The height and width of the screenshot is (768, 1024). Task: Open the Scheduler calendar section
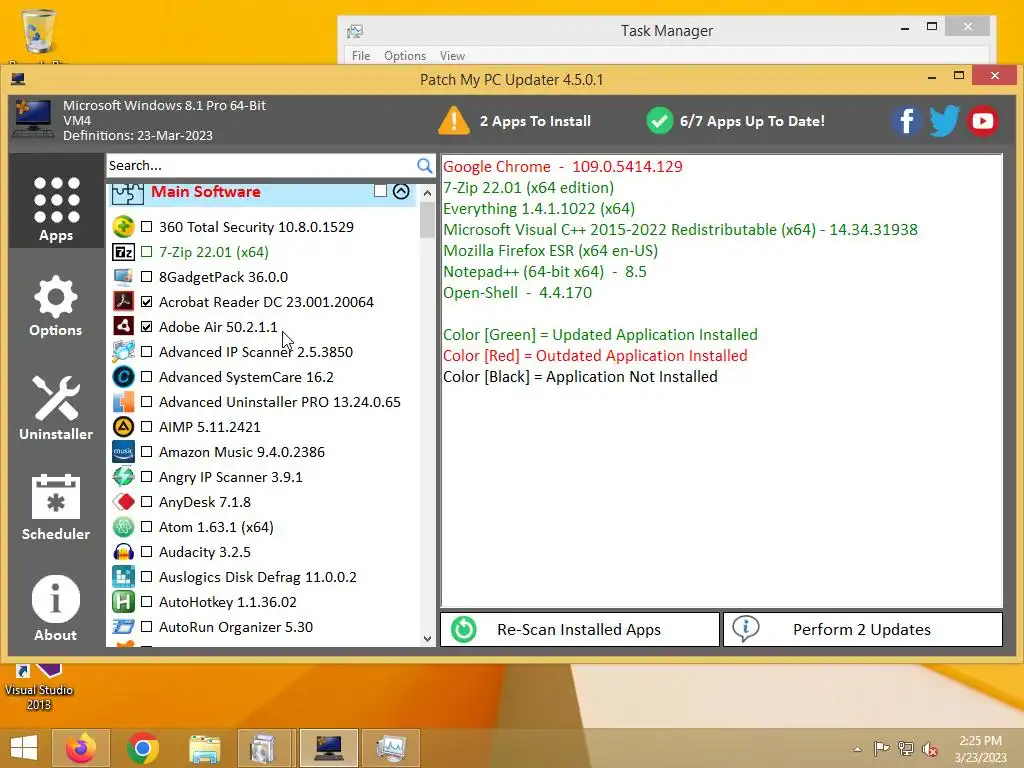56,507
